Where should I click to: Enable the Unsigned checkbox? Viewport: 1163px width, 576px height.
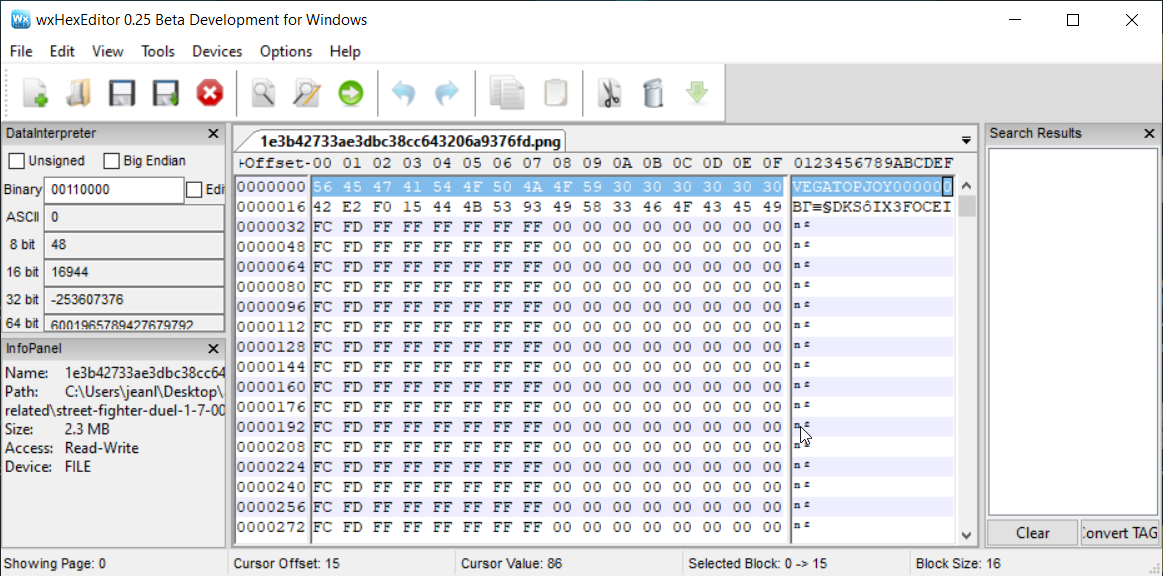pyautogui.click(x=16, y=161)
